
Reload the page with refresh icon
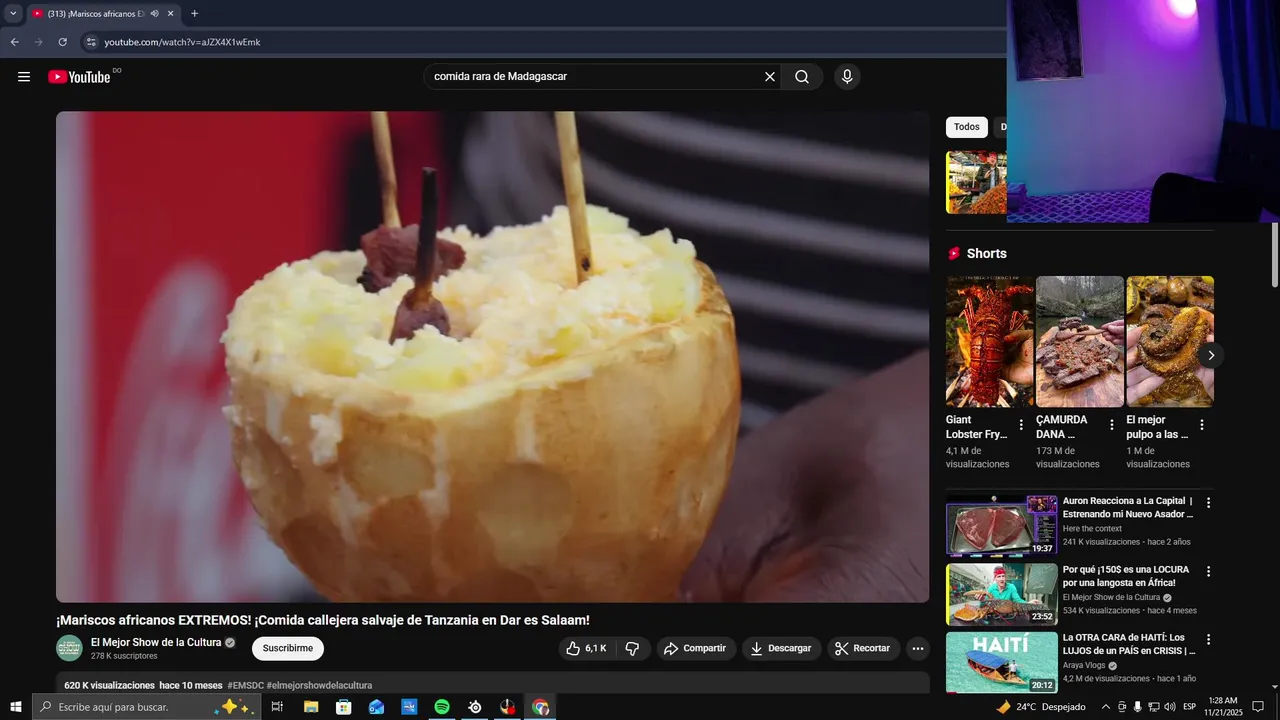62,42
